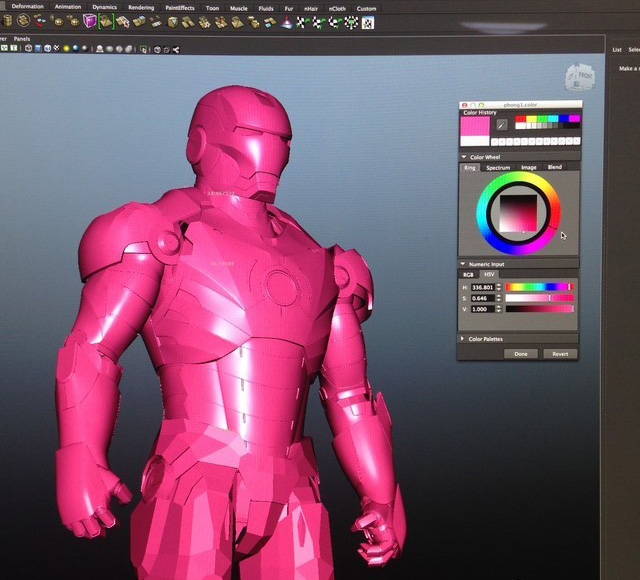Switch numeric input to RGB mode
The height and width of the screenshot is (580, 640).
tap(468, 273)
